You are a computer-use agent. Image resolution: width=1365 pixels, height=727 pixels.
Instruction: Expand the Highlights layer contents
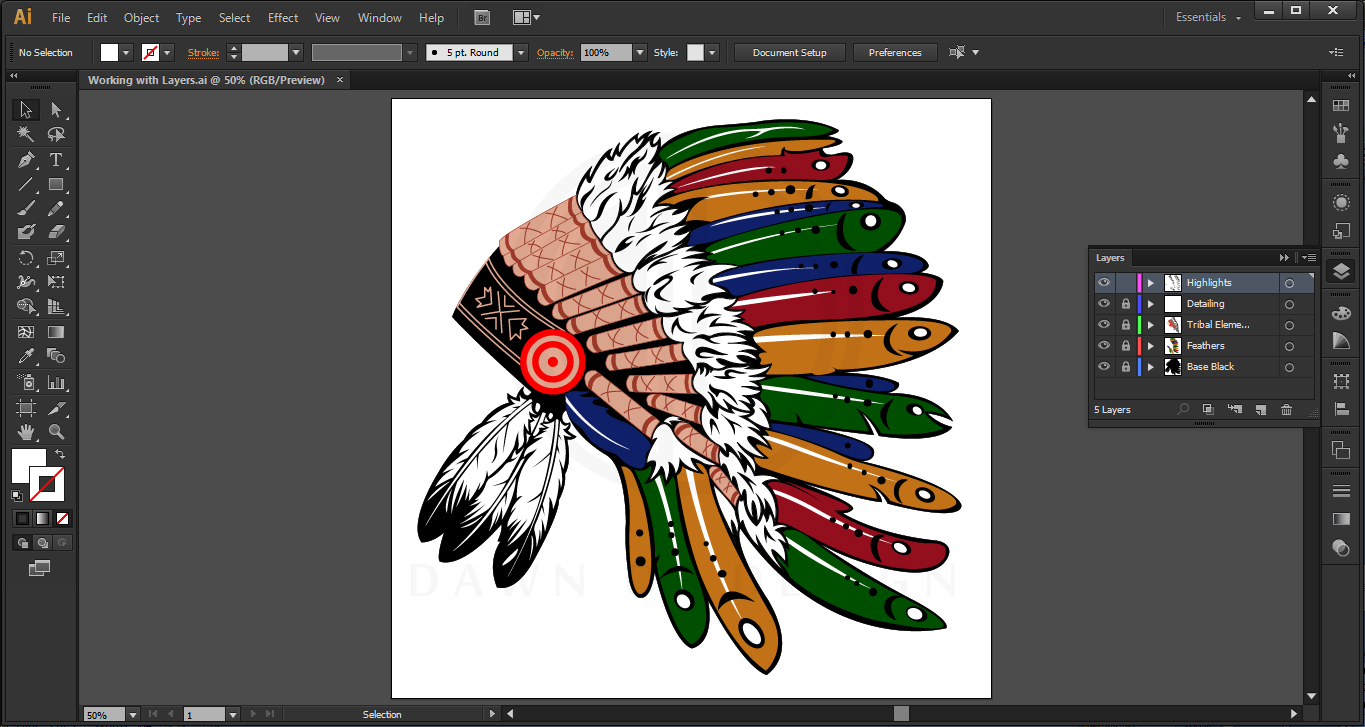pyautogui.click(x=1151, y=283)
